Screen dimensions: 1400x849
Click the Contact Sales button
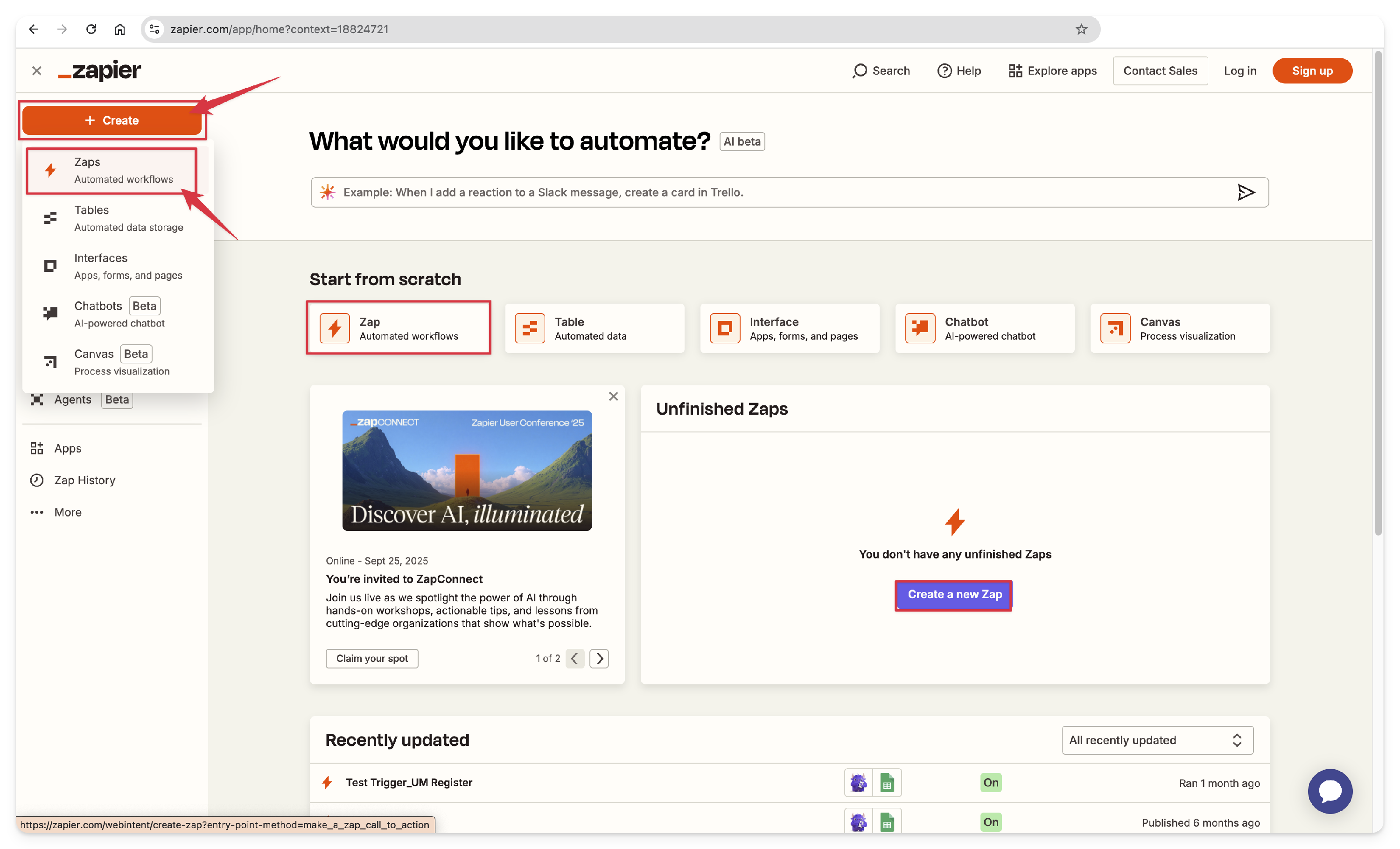coord(1160,70)
